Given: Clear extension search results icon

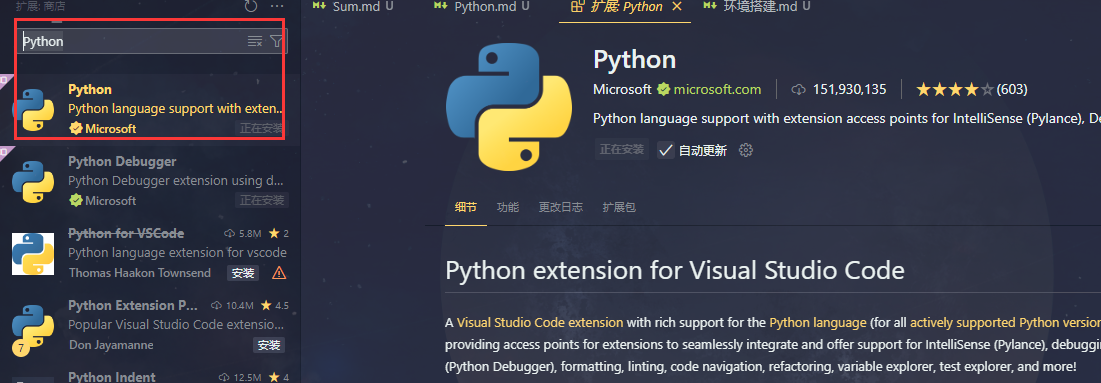Looking at the screenshot, I should click(x=255, y=41).
